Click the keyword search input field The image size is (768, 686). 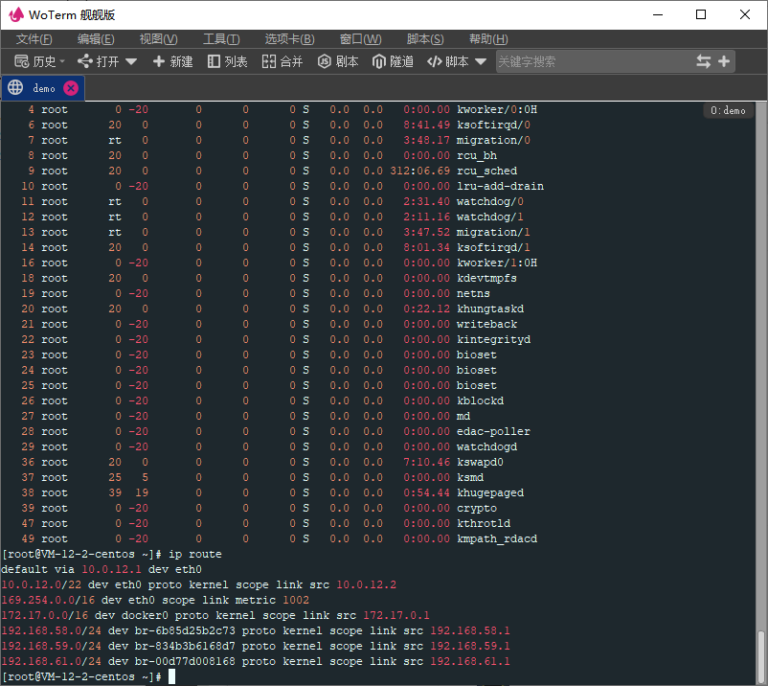(x=590, y=62)
